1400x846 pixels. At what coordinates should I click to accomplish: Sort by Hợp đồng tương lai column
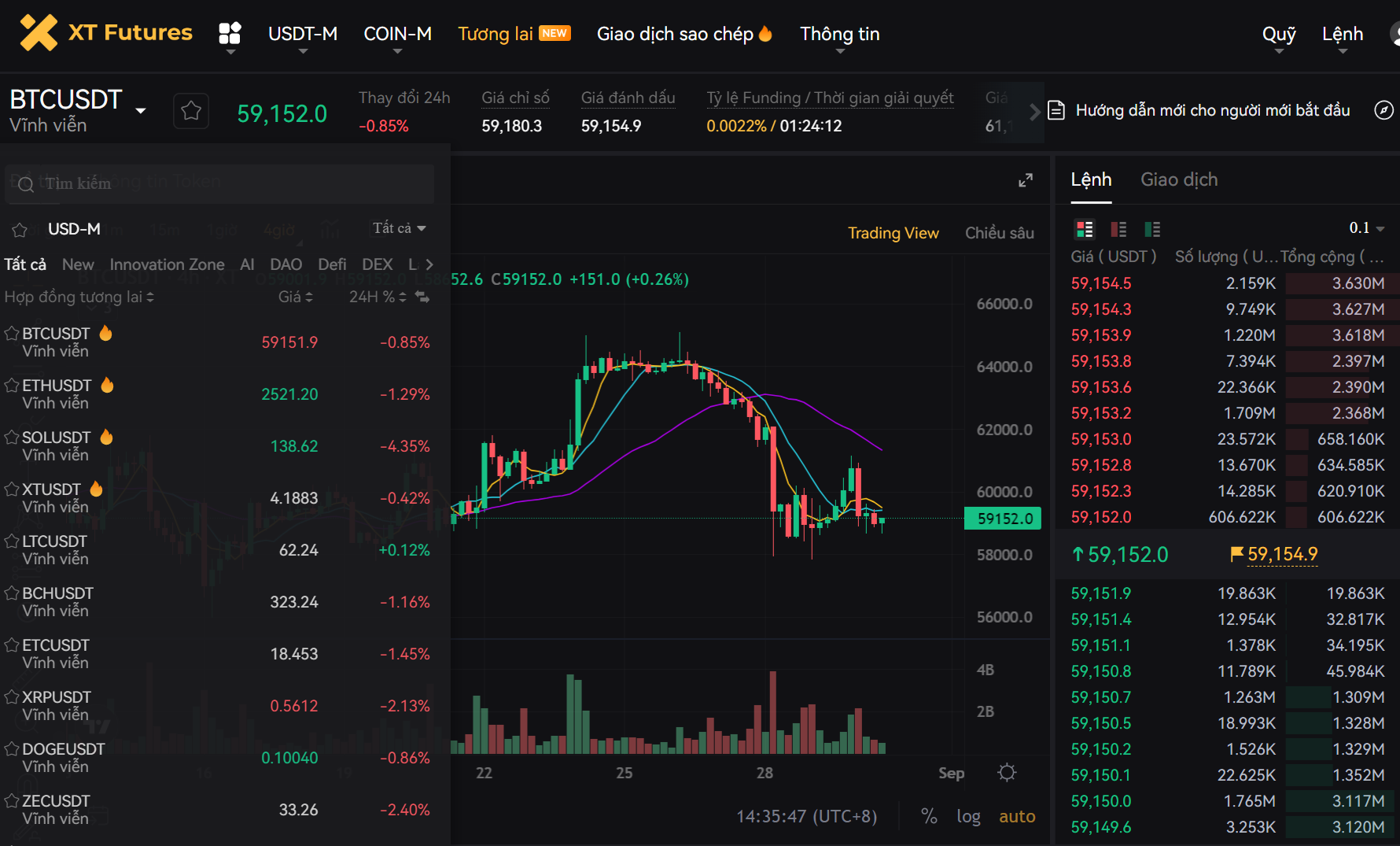tap(79, 297)
